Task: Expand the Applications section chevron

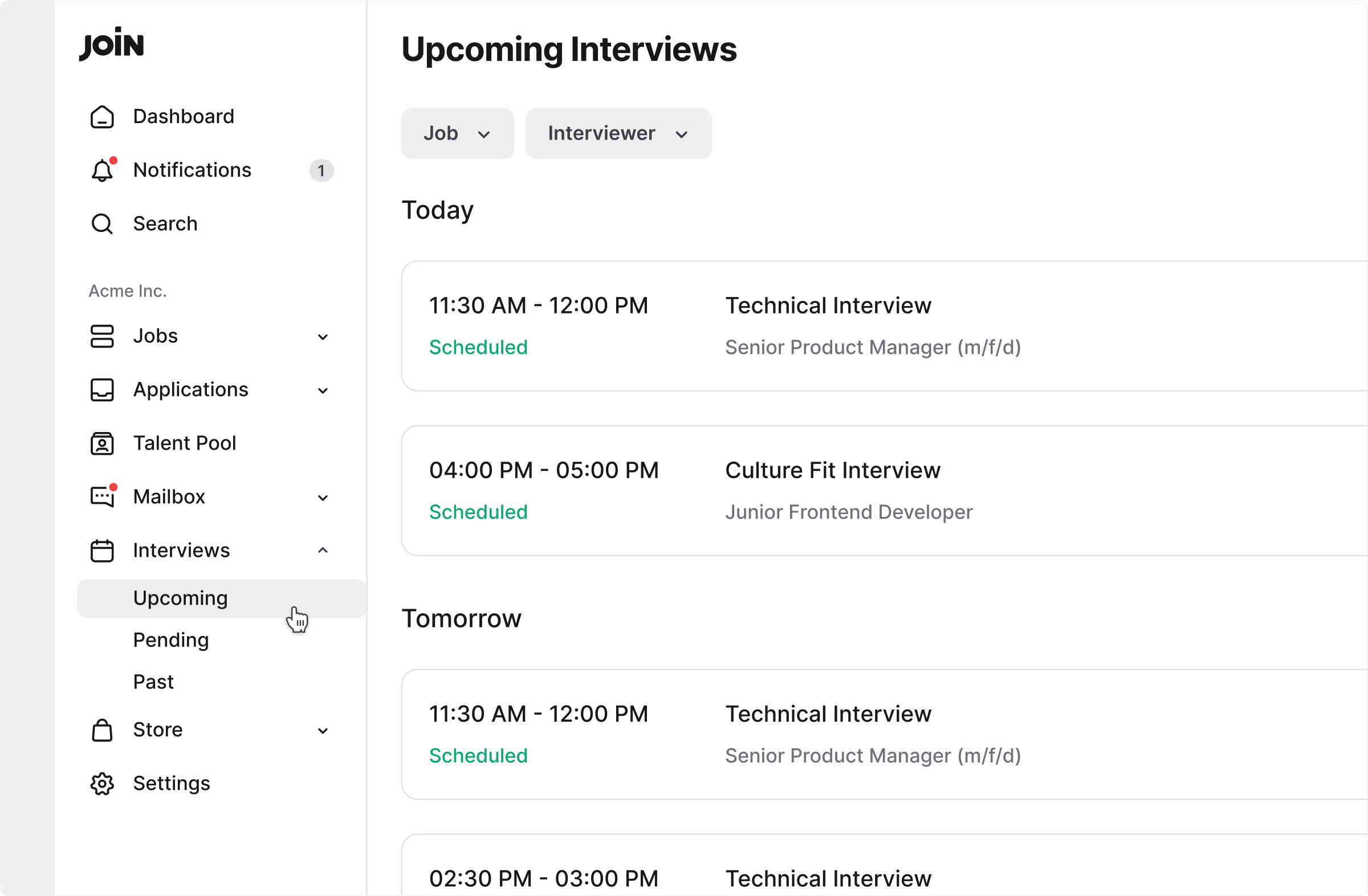Action: 323,390
